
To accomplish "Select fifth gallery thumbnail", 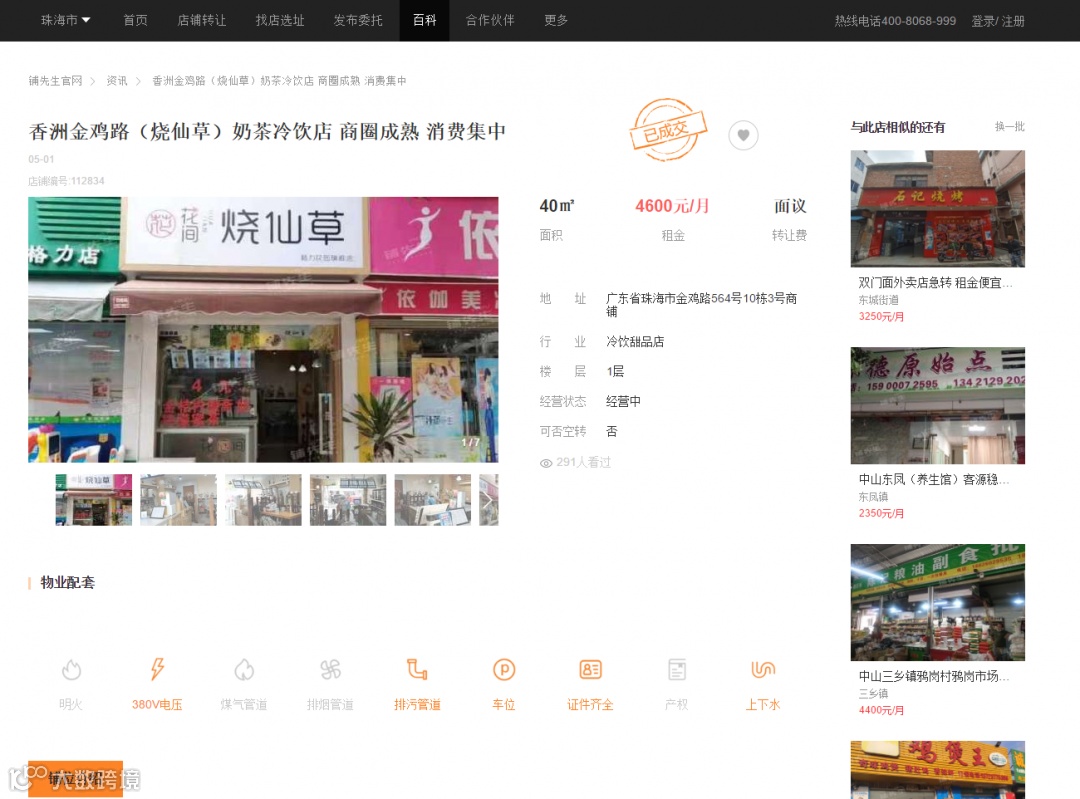I will (x=433, y=500).
